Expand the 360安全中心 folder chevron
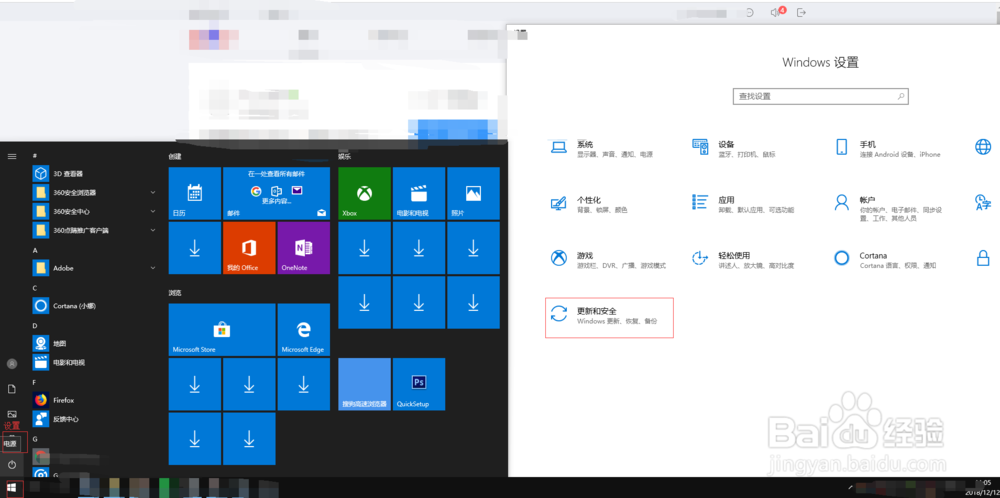Viewport: 1000px width, 498px height. point(152,211)
